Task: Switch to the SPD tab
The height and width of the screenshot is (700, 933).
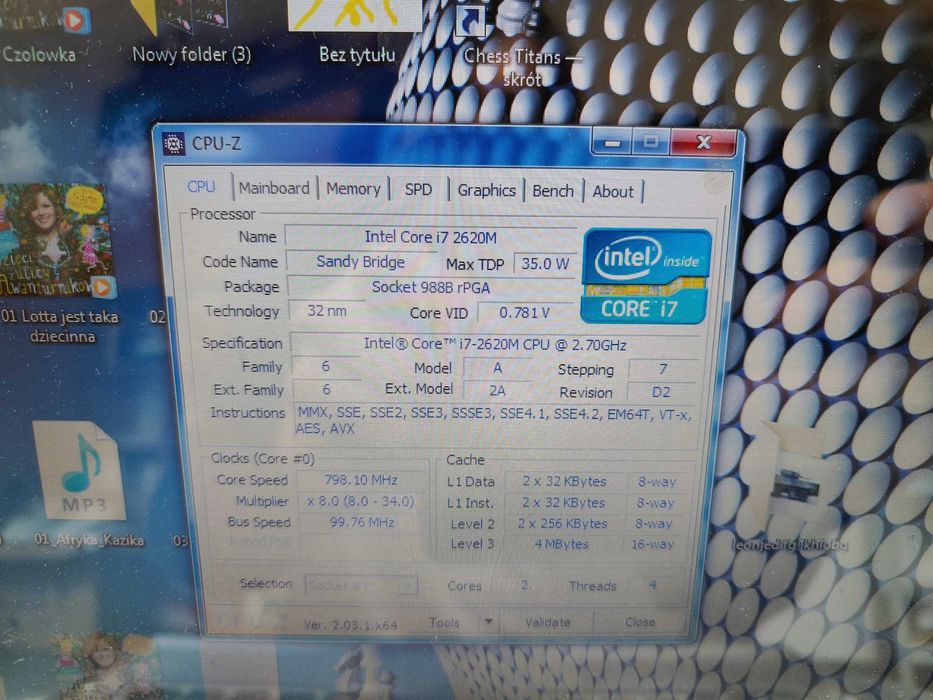Action: (418, 190)
